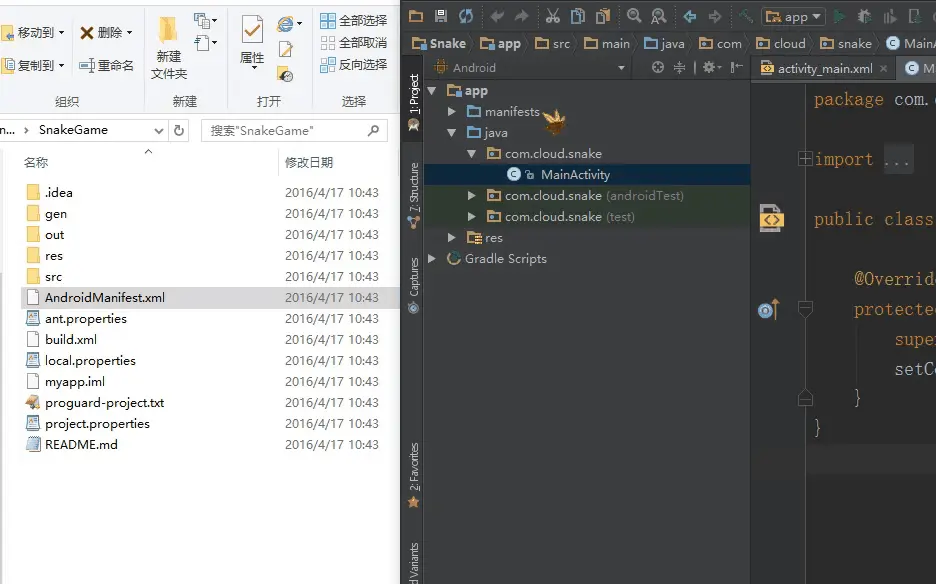Screen dimensions: 936x584
Task: Open the Internet Explorer open-with dropdown
Action: point(300,23)
